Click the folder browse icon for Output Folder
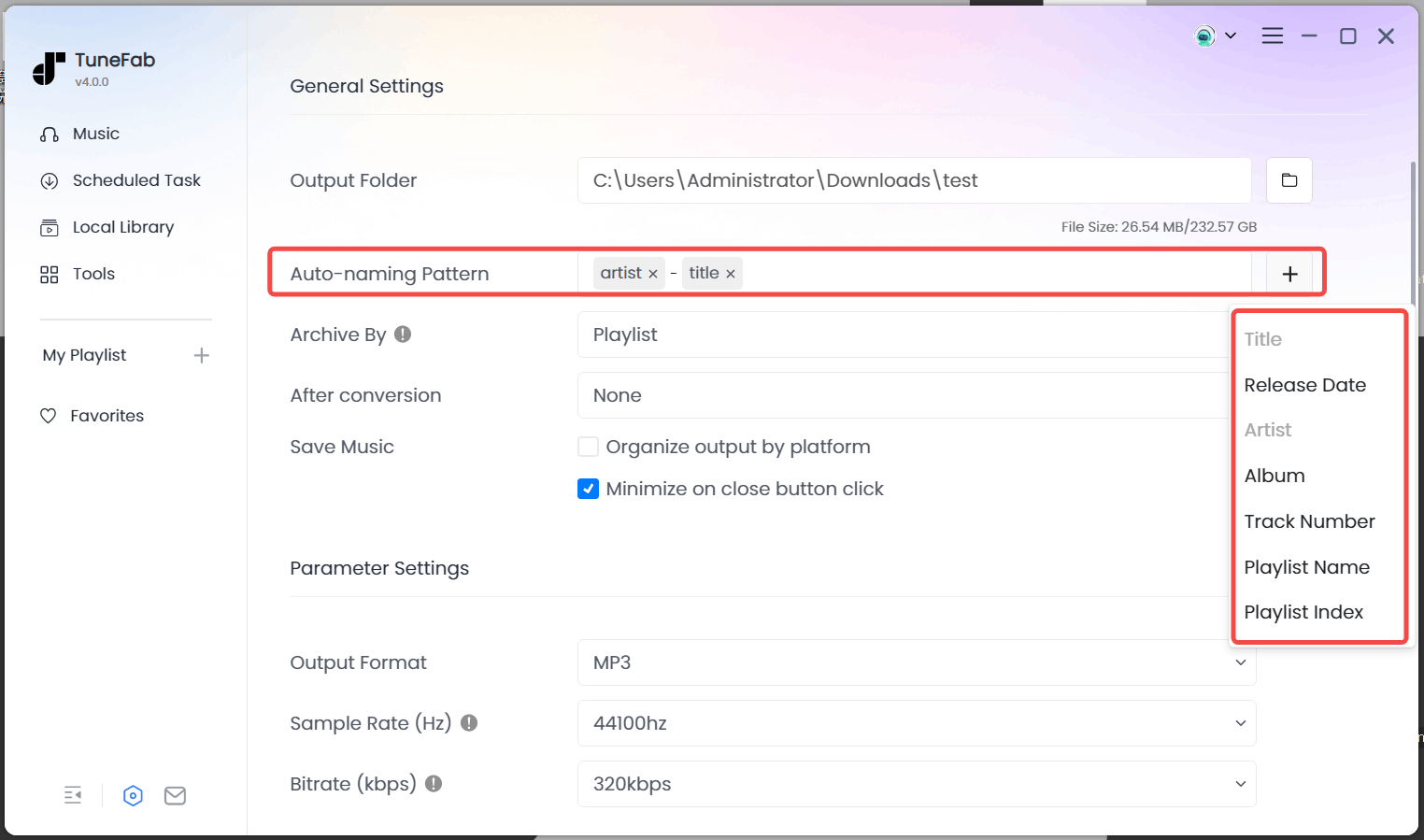This screenshot has height=840, width=1424. (x=1289, y=180)
